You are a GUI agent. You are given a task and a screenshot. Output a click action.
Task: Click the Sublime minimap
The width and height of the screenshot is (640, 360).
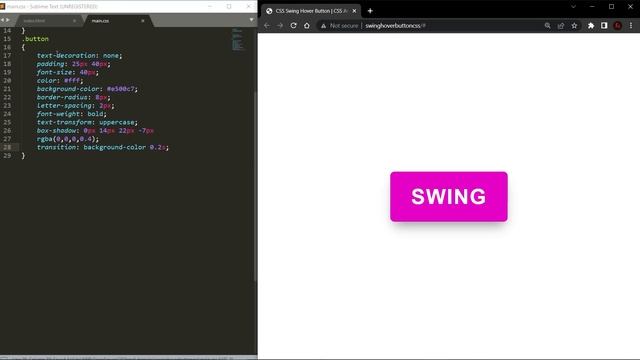tap(237, 39)
